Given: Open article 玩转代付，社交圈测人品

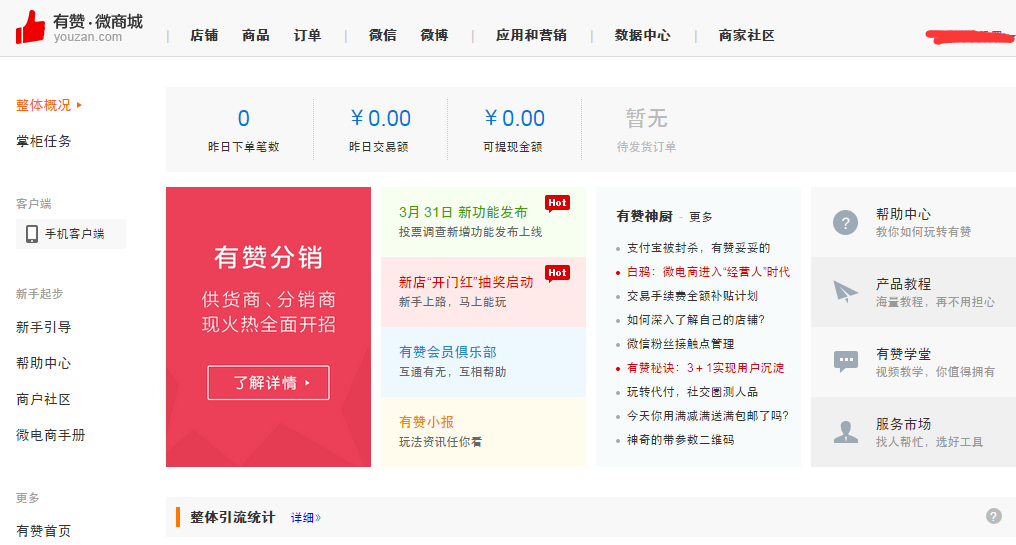Looking at the screenshot, I should [692, 391].
